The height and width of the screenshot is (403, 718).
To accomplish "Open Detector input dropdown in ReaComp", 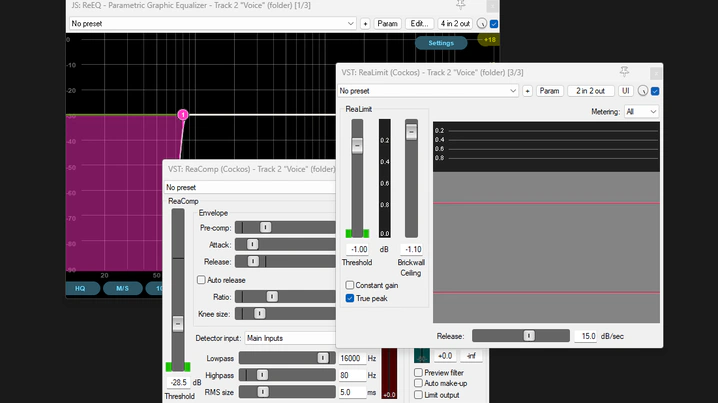I will [290, 338].
